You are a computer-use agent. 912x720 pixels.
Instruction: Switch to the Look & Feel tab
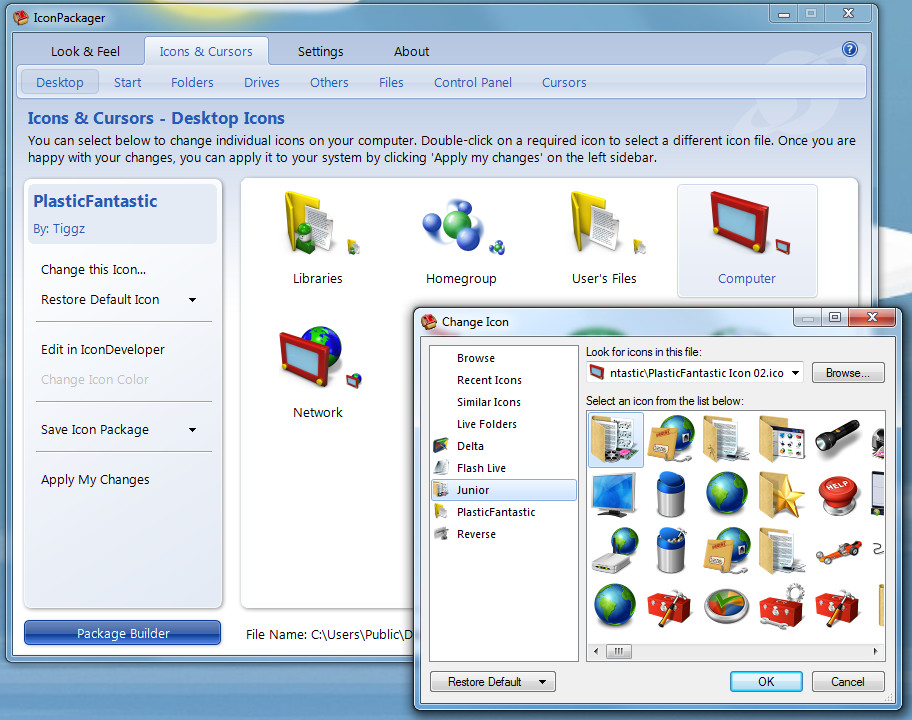[x=85, y=52]
